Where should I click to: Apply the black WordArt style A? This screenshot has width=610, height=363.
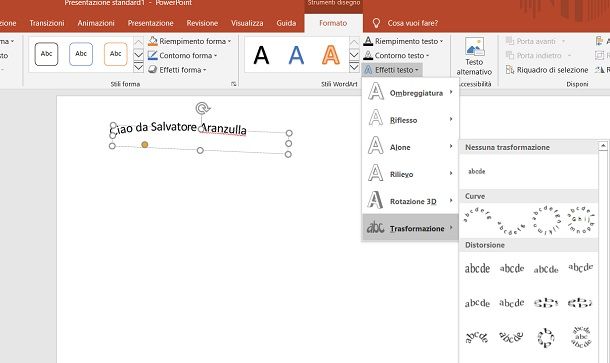coord(261,55)
